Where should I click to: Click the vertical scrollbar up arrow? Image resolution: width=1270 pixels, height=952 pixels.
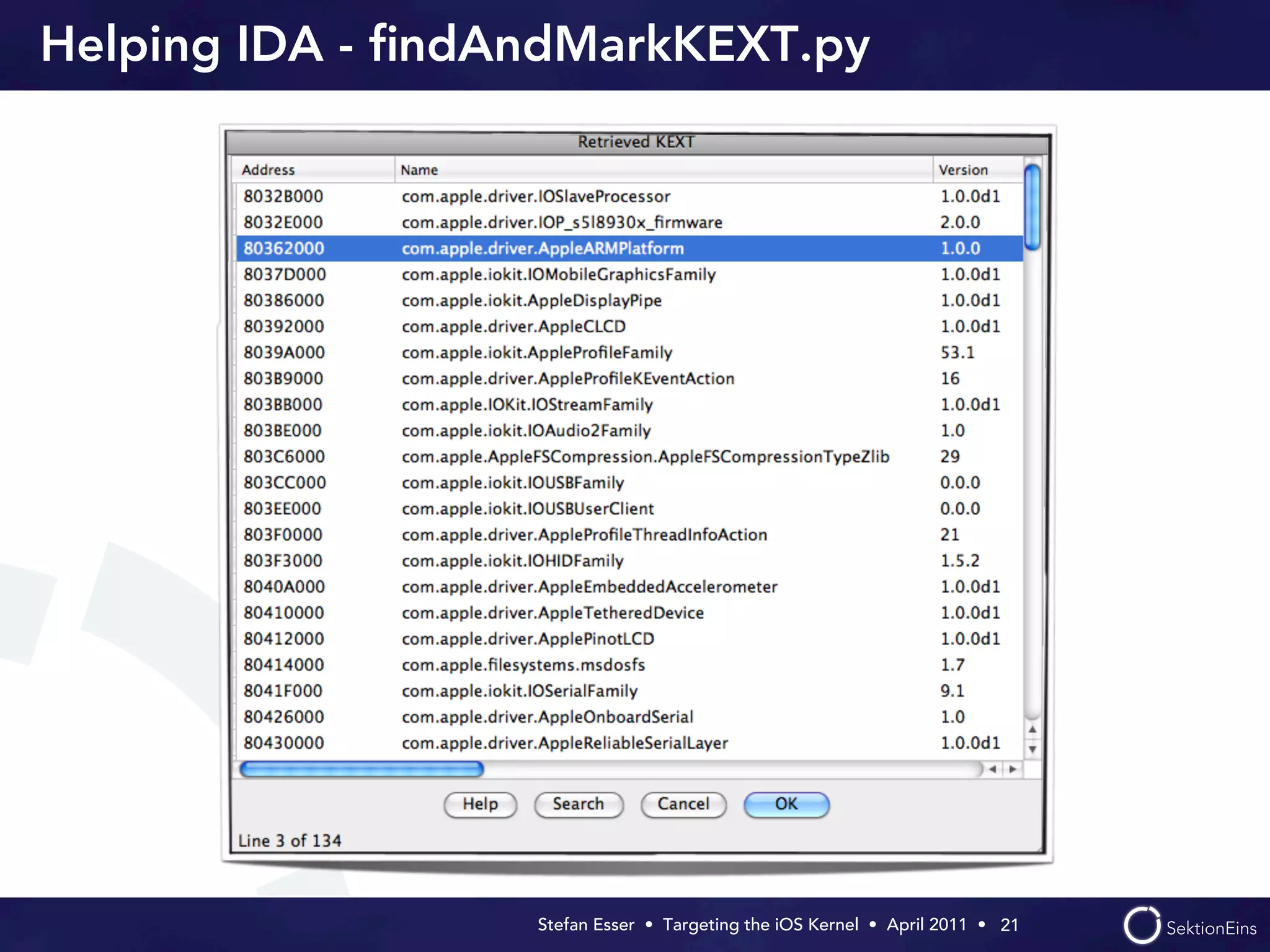click(1032, 729)
